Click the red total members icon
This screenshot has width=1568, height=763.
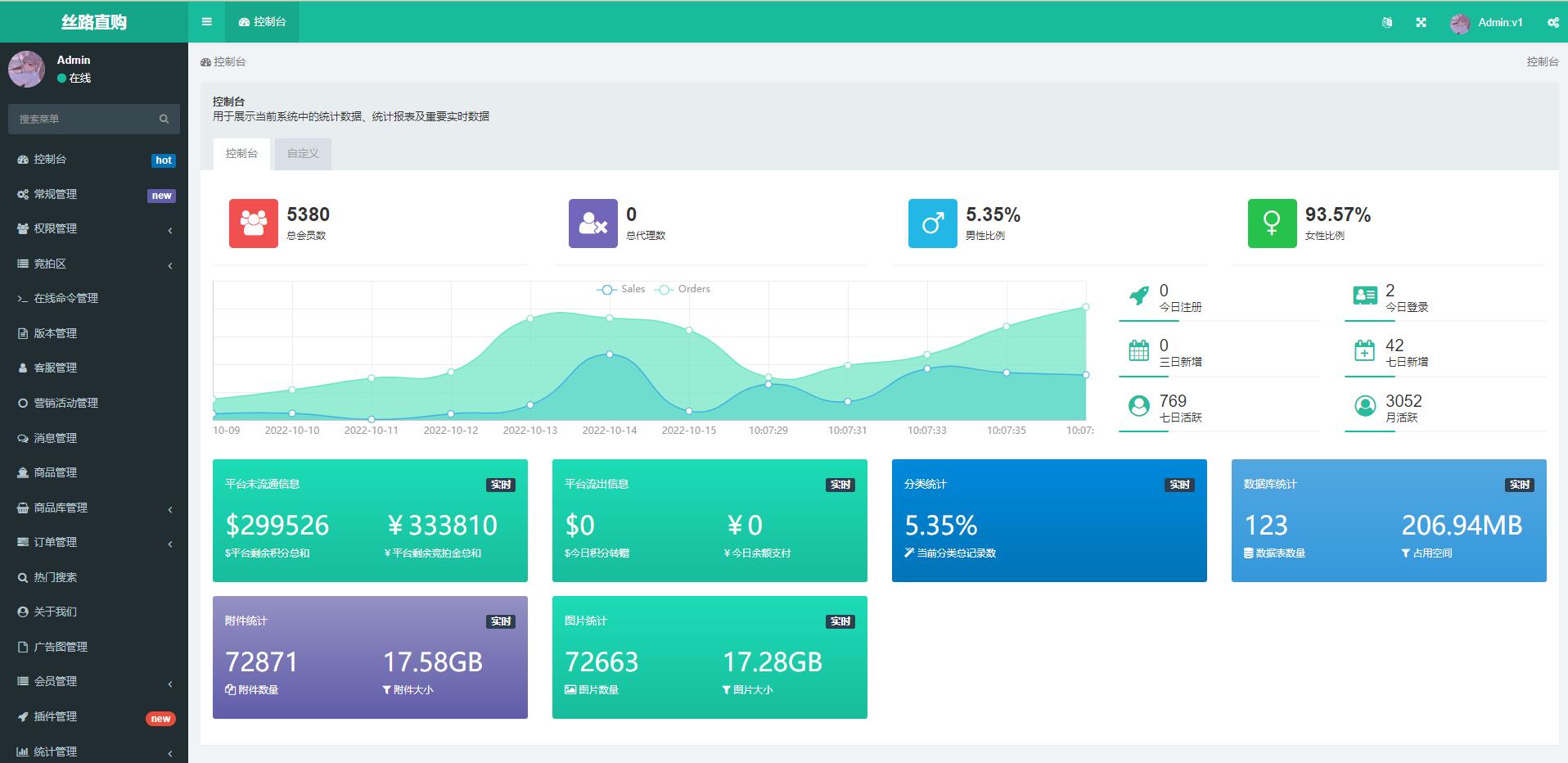pos(253,223)
